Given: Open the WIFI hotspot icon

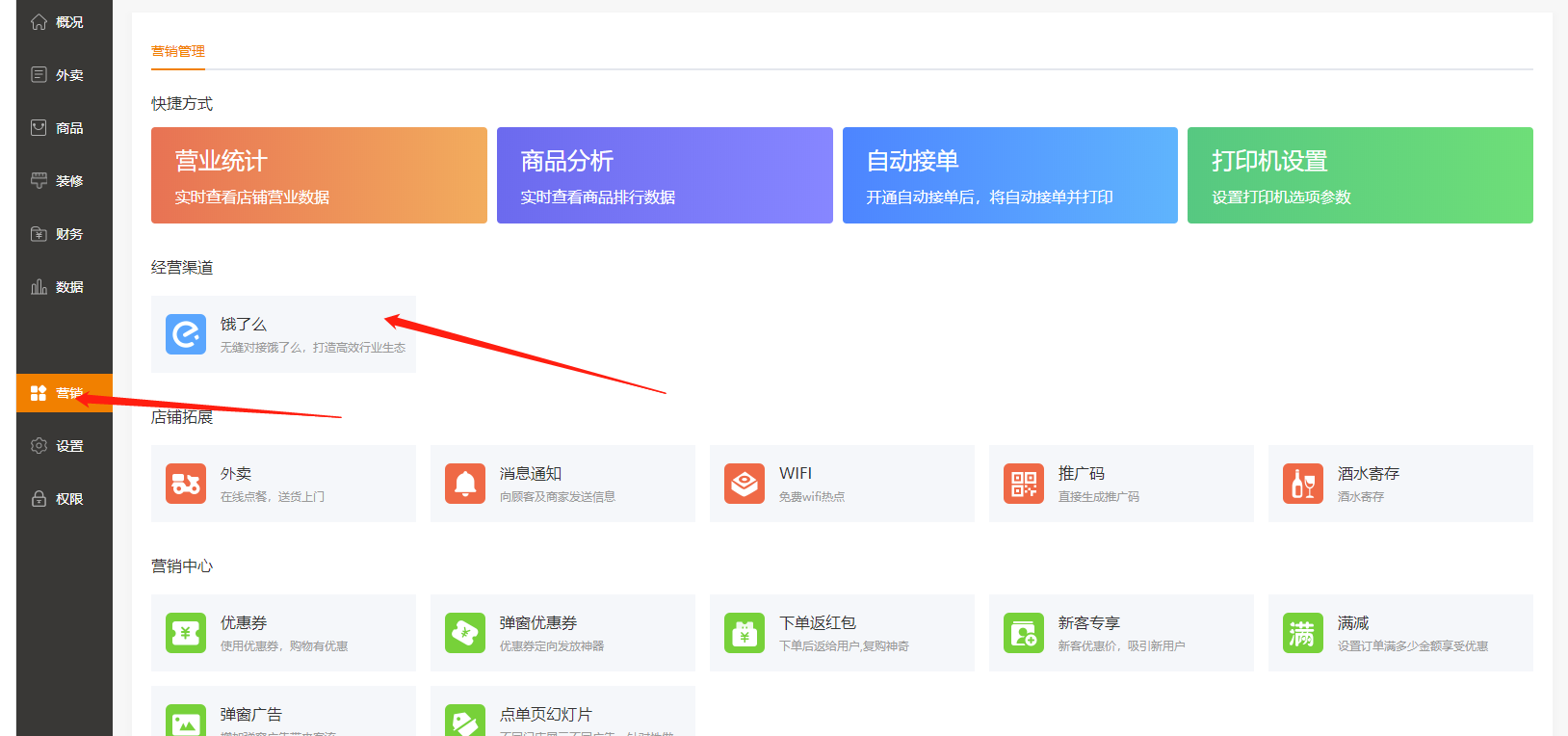Looking at the screenshot, I should (745, 484).
